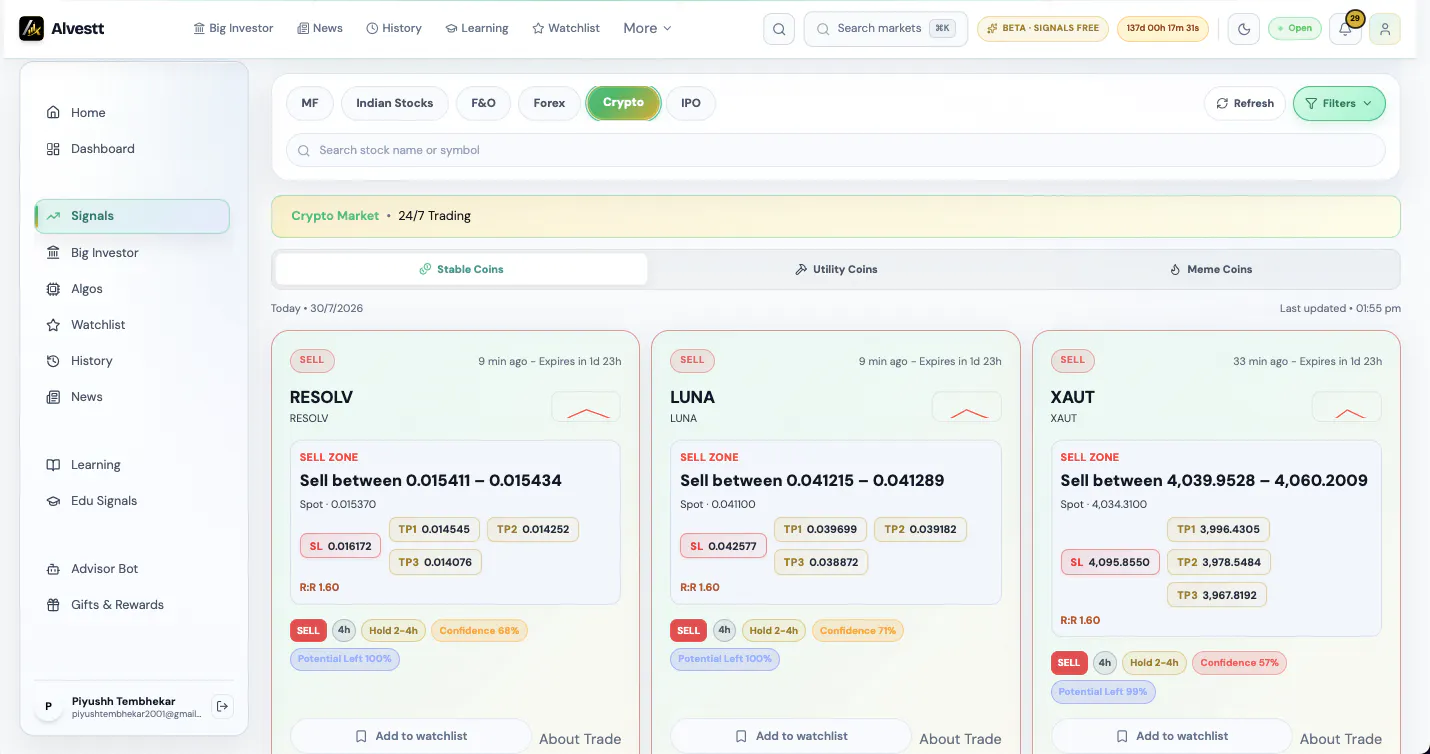Switch to Utility Coins category
Viewport: 1430px width, 754px height.
[x=836, y=269]
